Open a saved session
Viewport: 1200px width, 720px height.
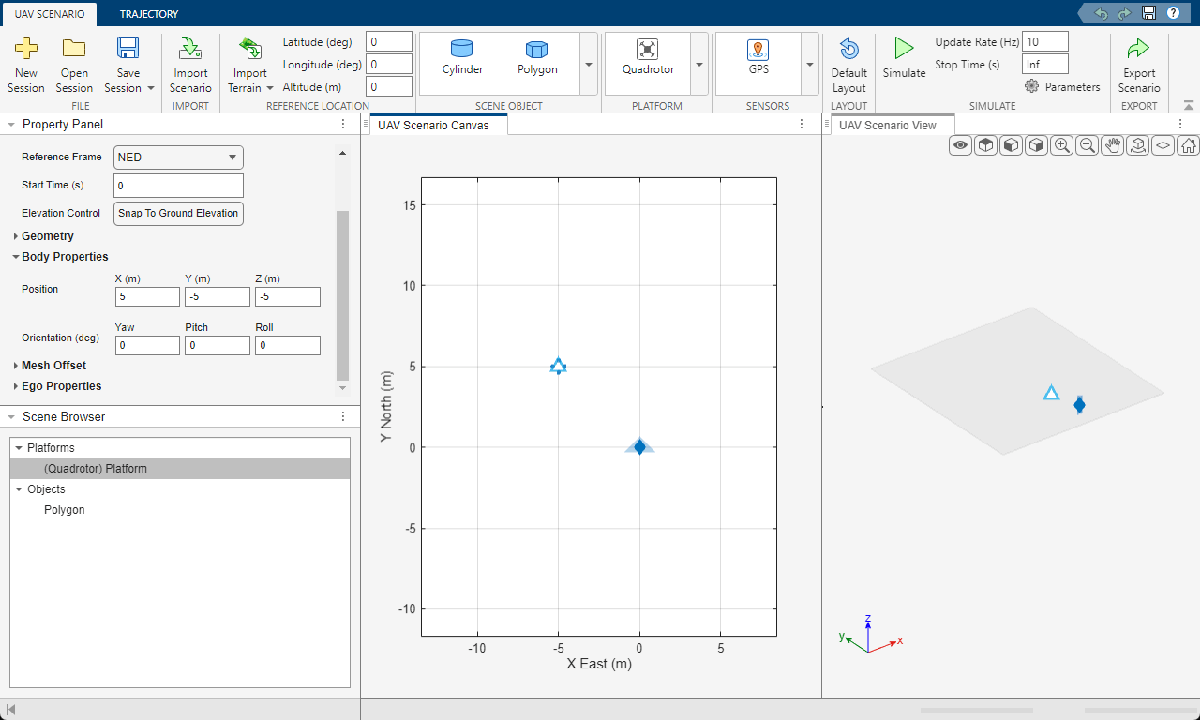(74, 65)
